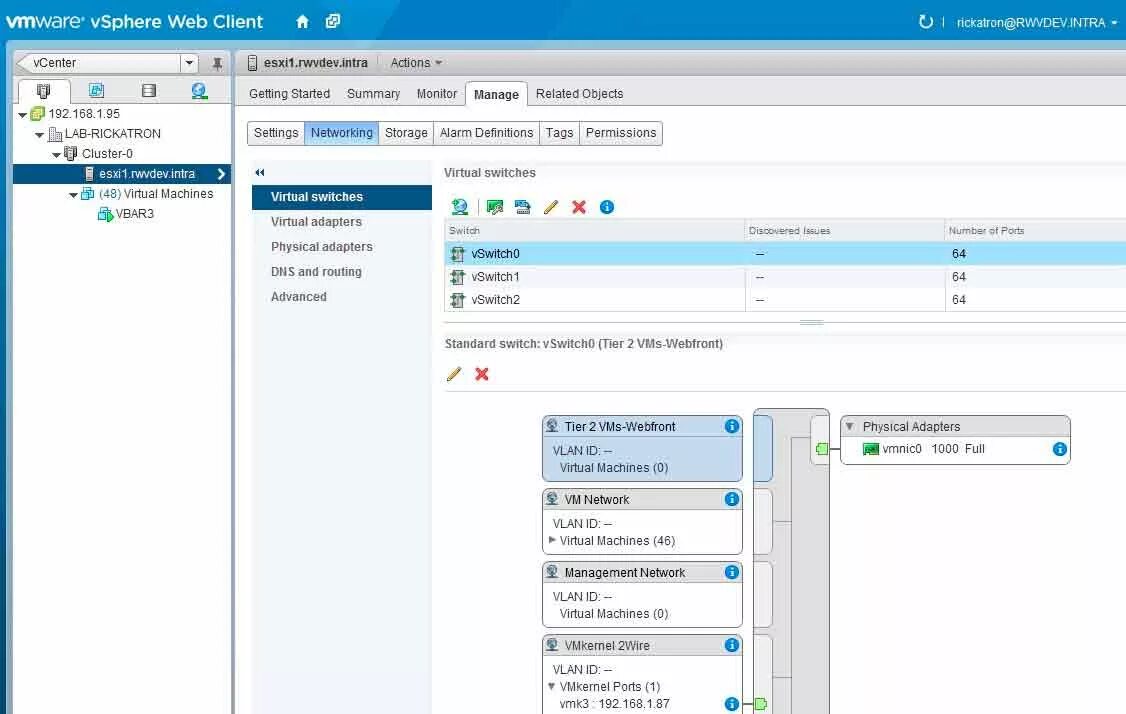
Task: Select DNS and routing in side menu
Action: click(342, 272)
